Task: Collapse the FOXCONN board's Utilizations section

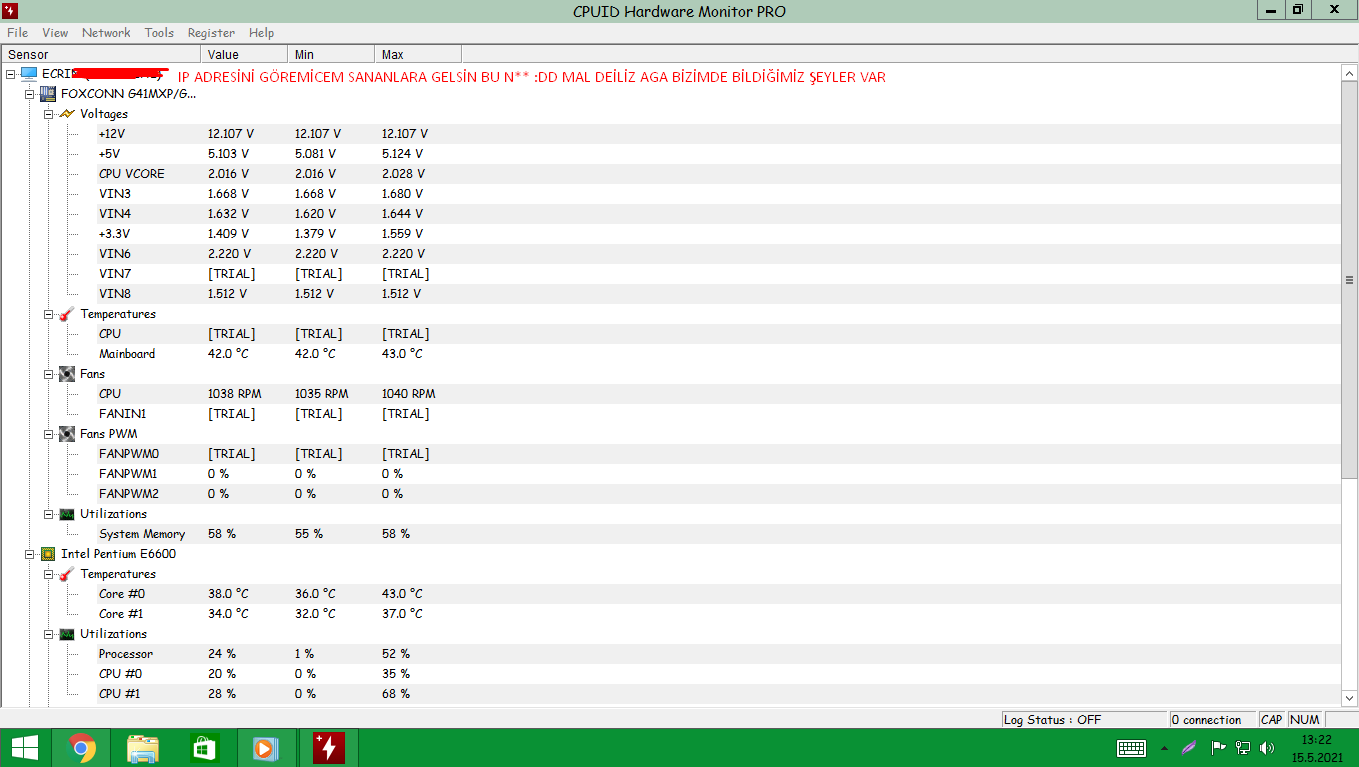Action: (x=49, y=514)
